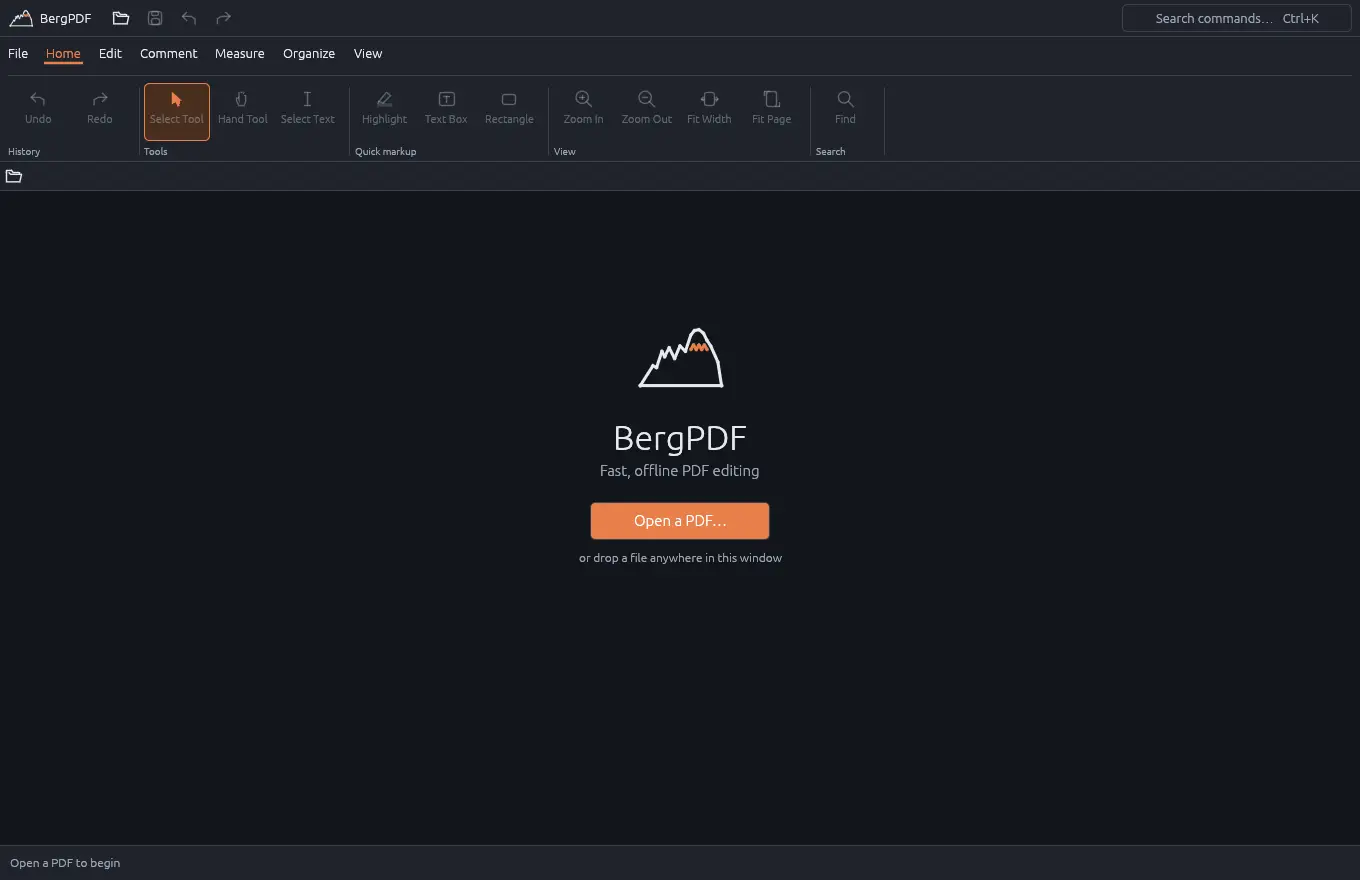Open the View ribbon tab
Image resolution: width=1360 pixels, height=880 pixels.
point(368,54)
